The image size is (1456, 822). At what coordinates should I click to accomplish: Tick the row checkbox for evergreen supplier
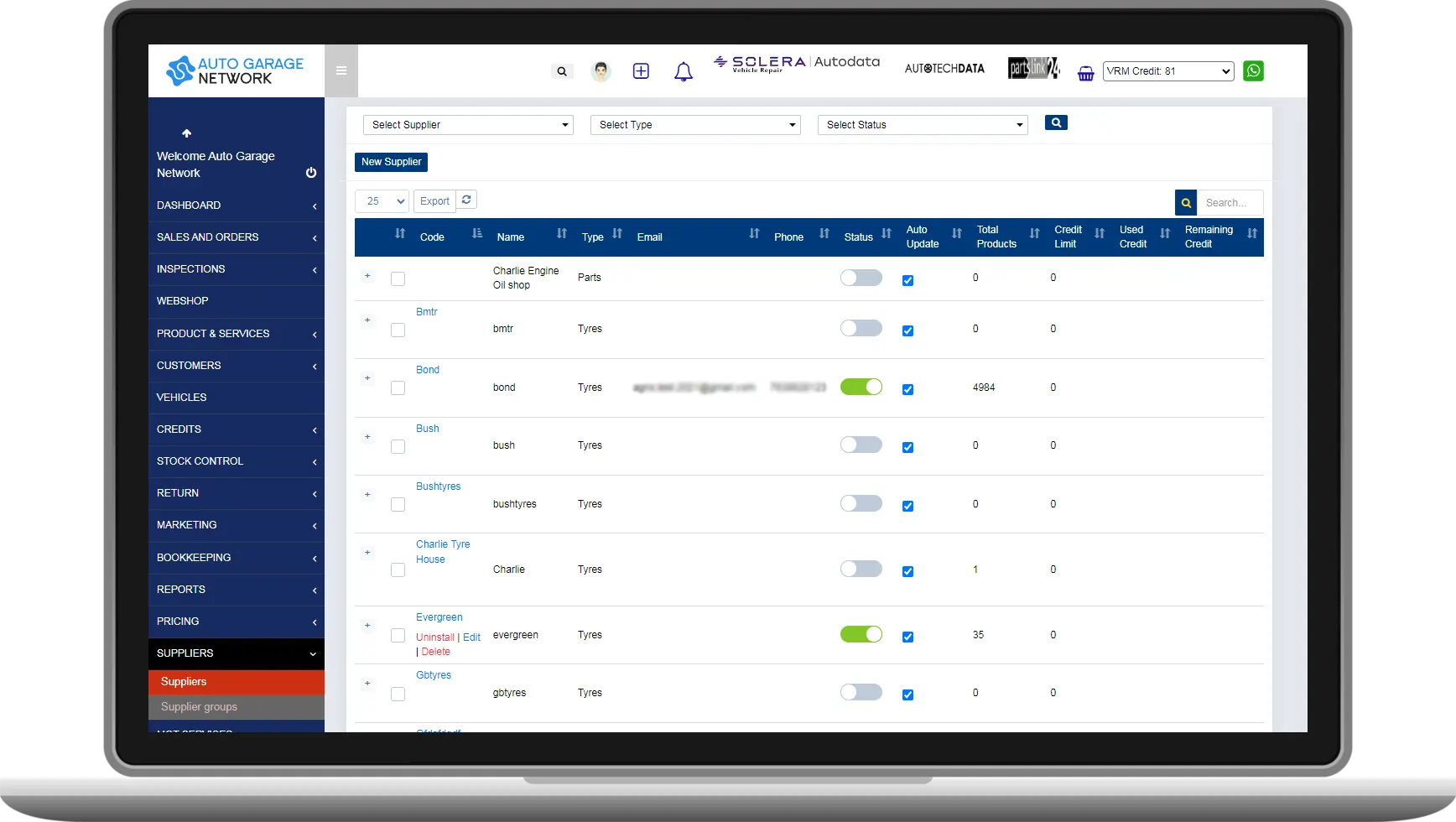click(x=398, y=635)
